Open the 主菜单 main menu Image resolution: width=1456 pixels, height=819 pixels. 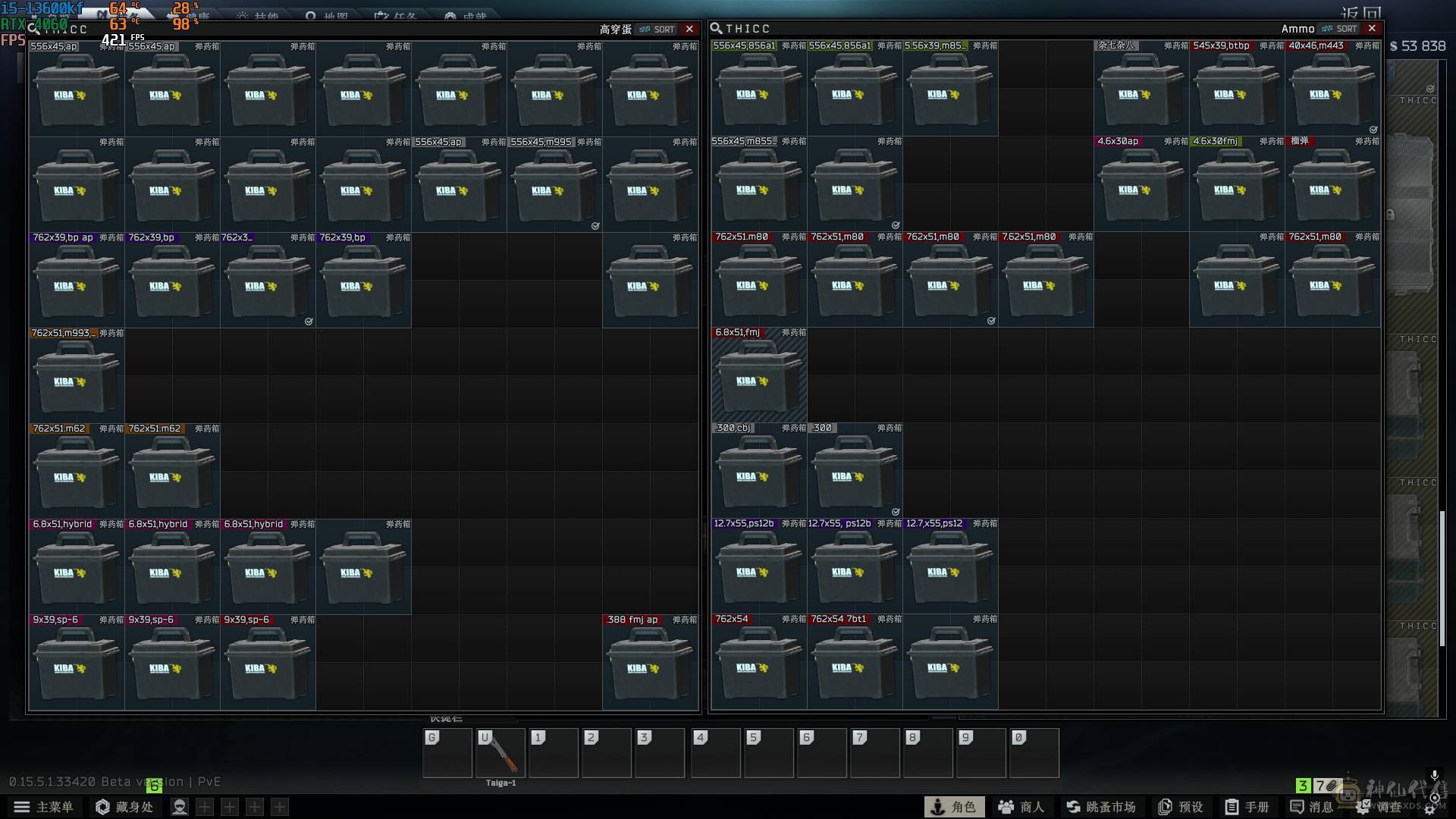click(43, 807)
